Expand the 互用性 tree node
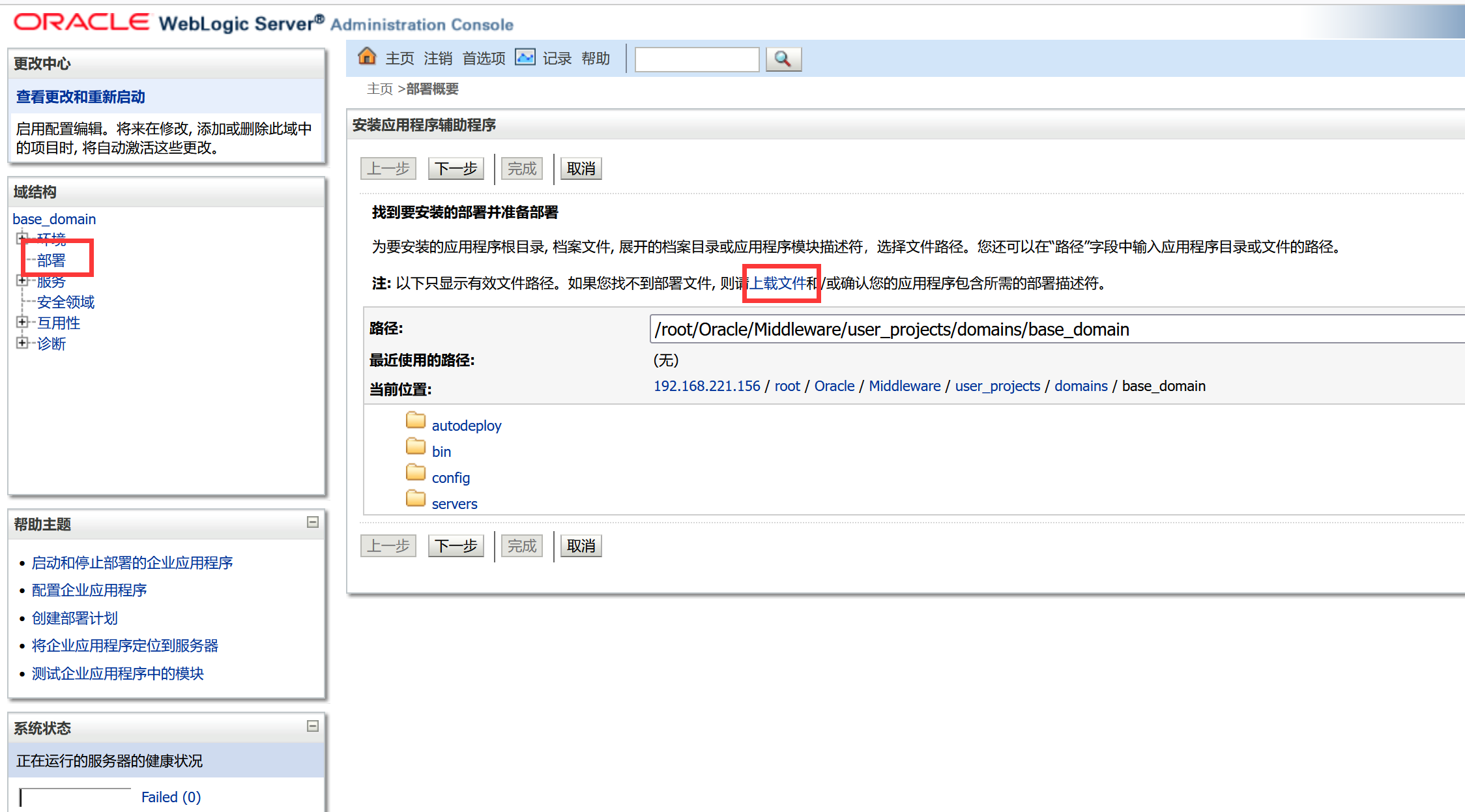The height and width of the screenshot is (812, 1465). (x=22, y=323)
